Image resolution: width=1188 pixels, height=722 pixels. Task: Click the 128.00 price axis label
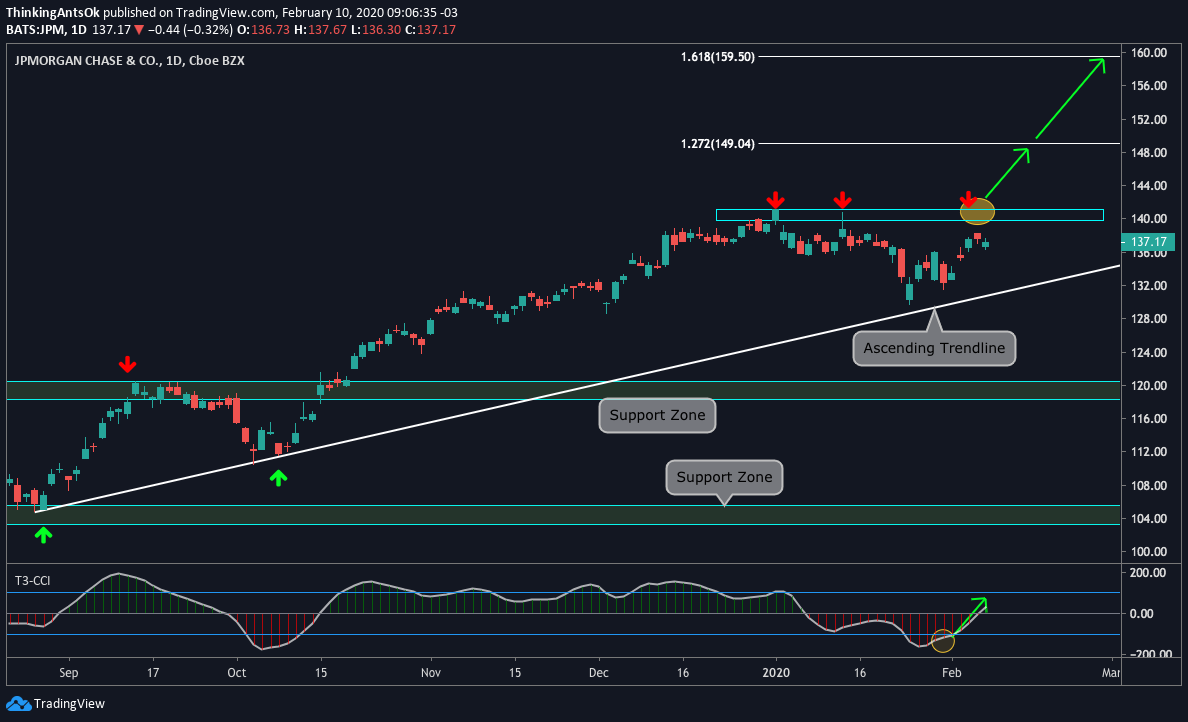(1149, 319)
